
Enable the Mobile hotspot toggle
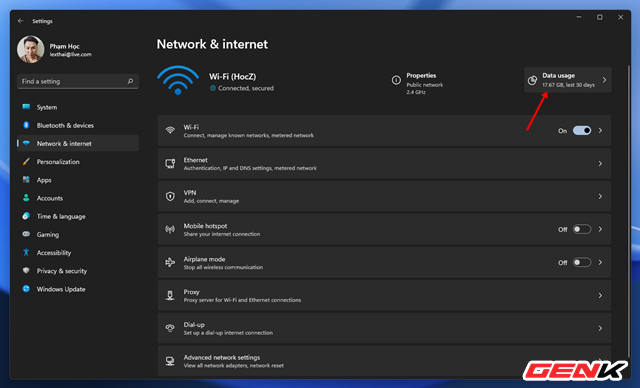(x=582, y=229)
